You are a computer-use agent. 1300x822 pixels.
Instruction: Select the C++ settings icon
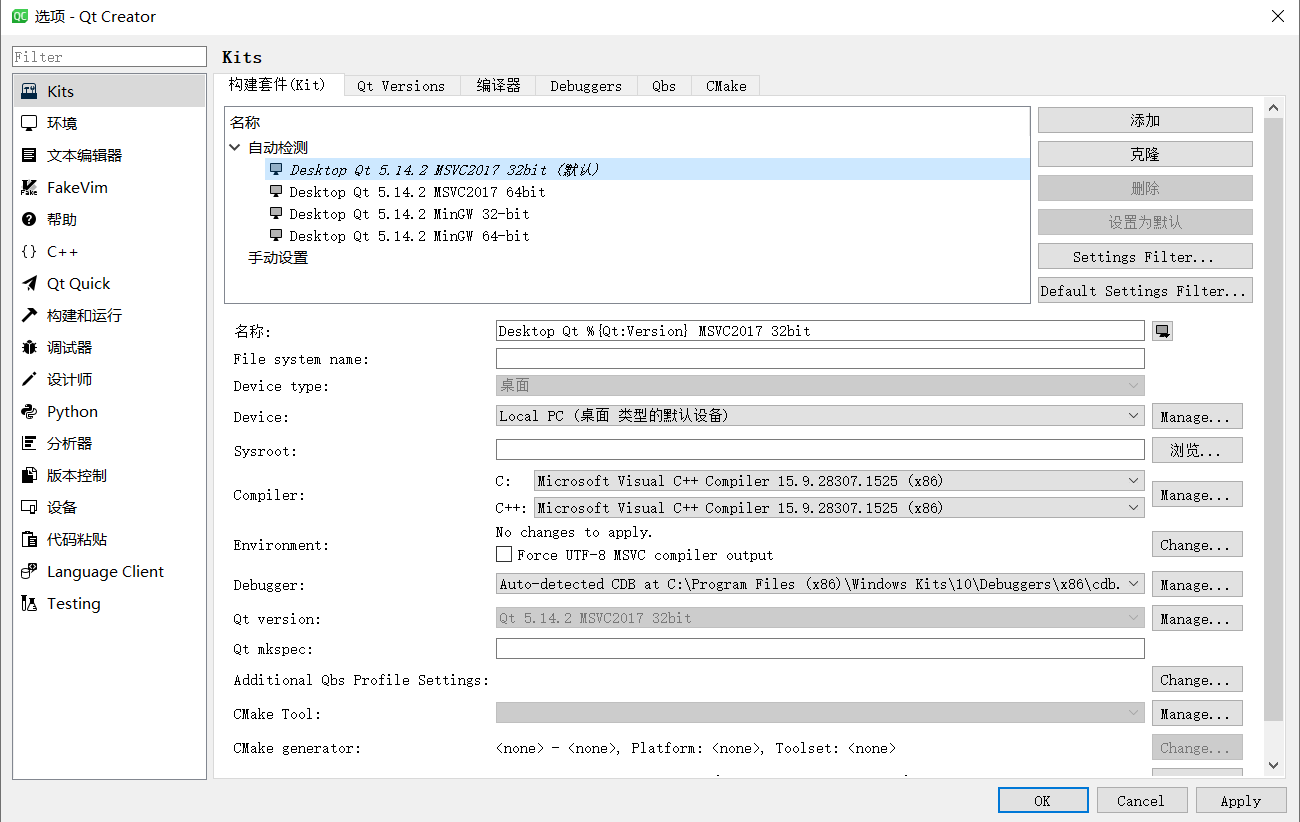coord(33,251)
